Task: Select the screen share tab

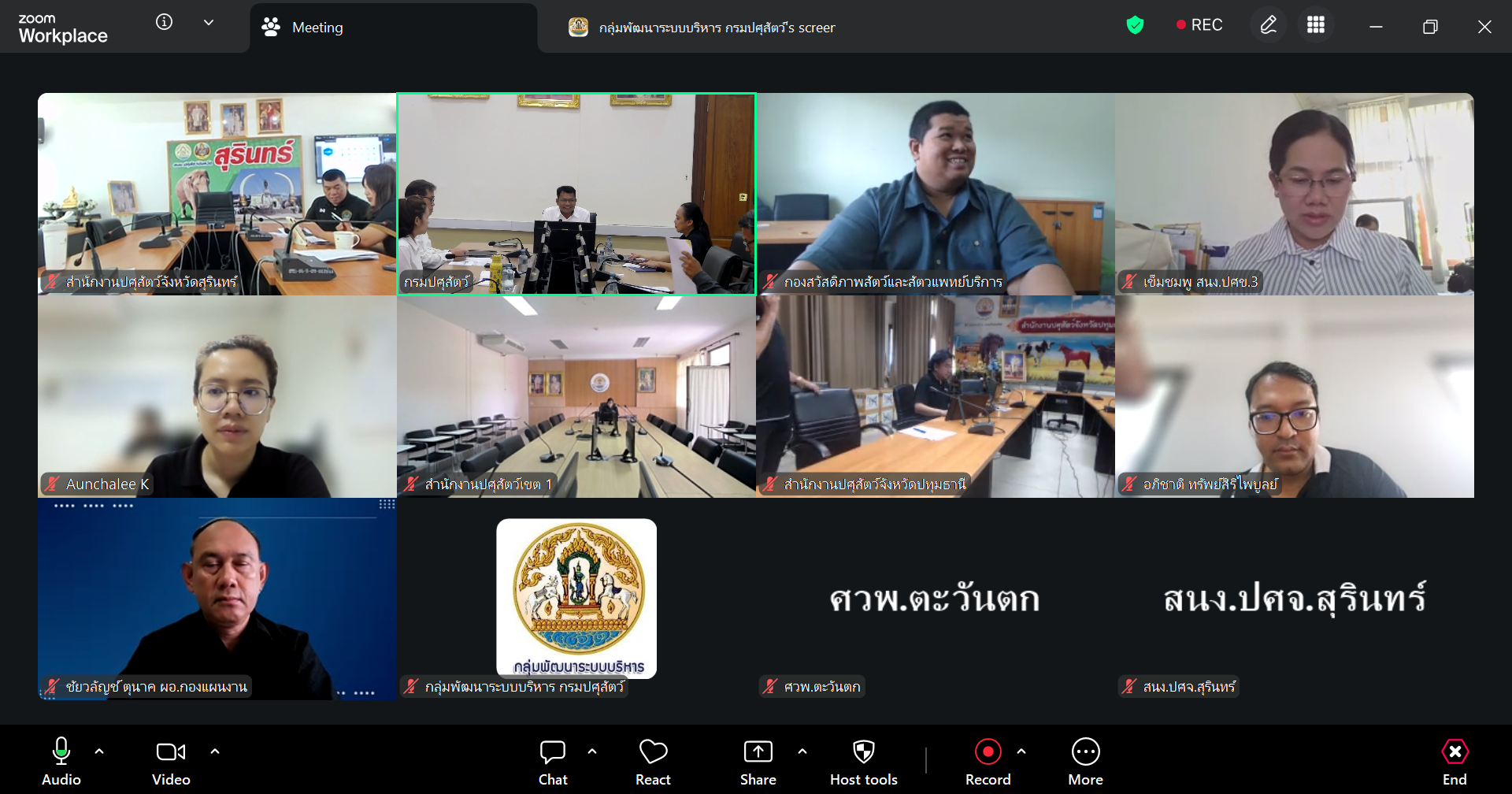Action: [702, 28]
